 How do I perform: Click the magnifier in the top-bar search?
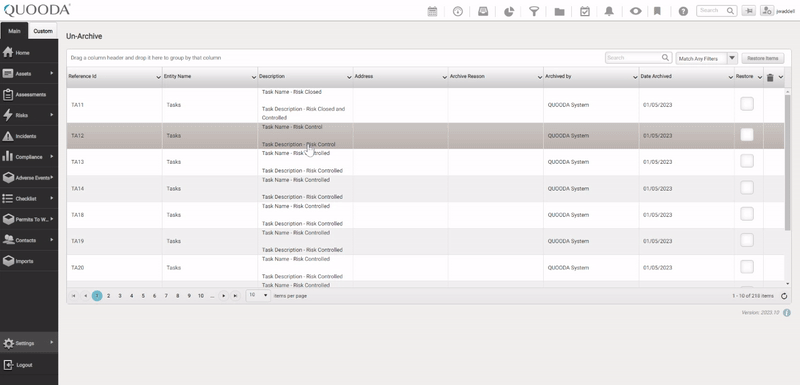(731, 11)
